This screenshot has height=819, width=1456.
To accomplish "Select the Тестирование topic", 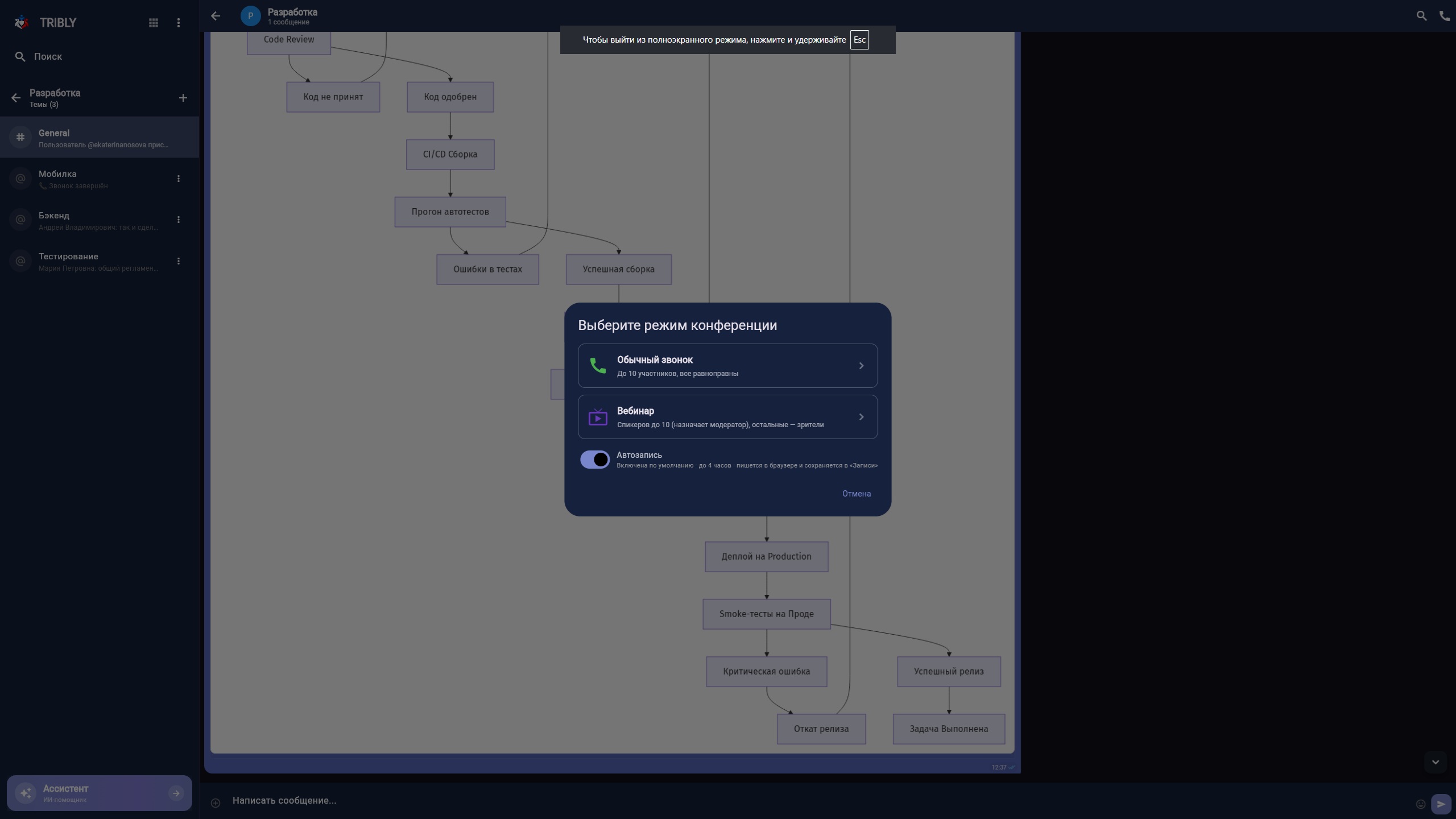I will (100, 261).
